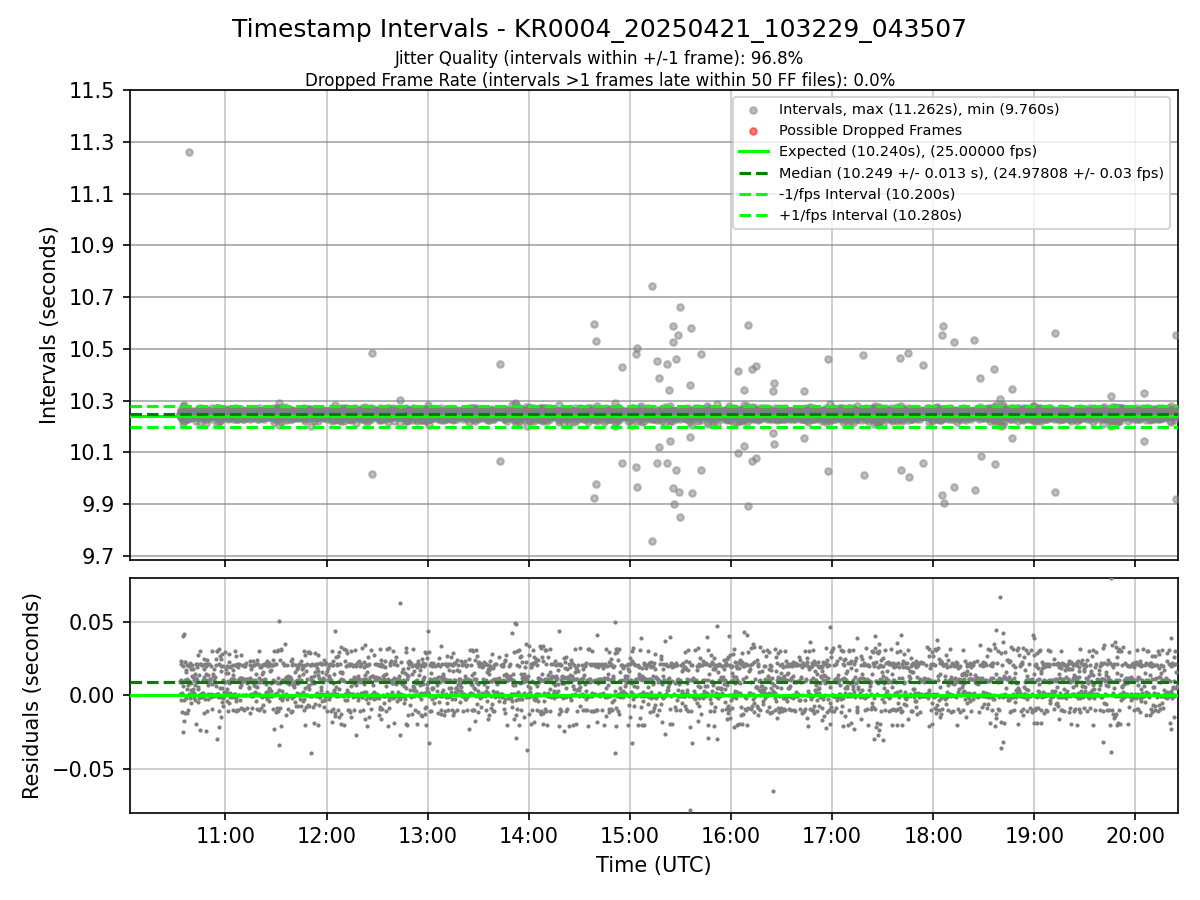Click the 'Residuals (seconds)' y-axis label

(32, 696)
